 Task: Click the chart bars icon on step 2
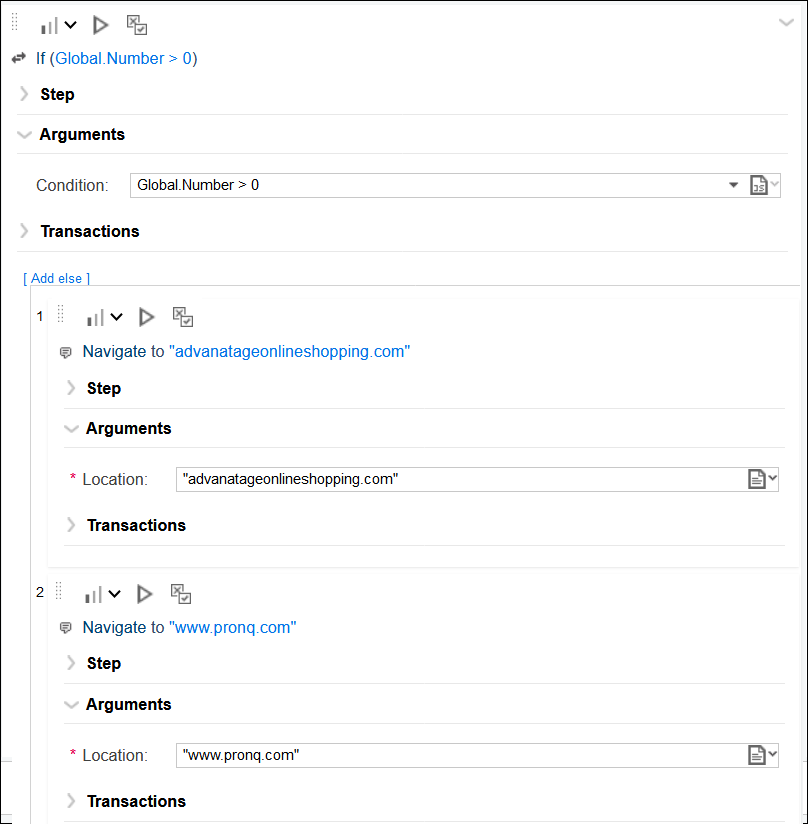point(94,594)
